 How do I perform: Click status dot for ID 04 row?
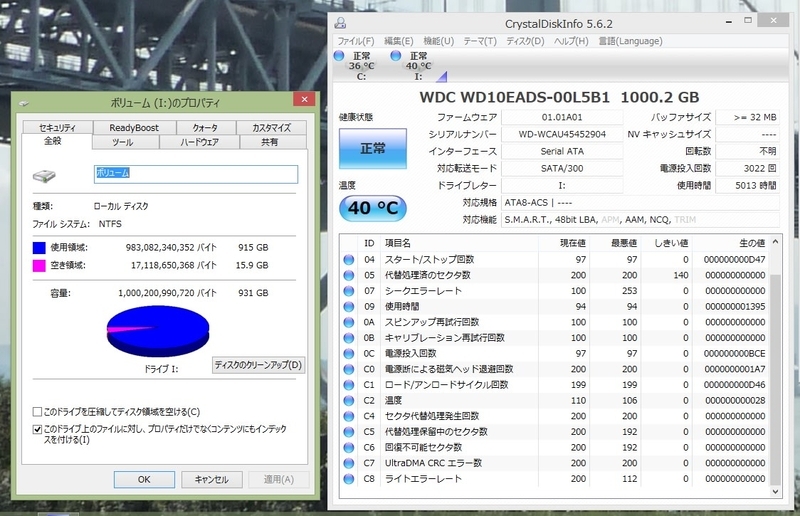[x=349, y=260]
